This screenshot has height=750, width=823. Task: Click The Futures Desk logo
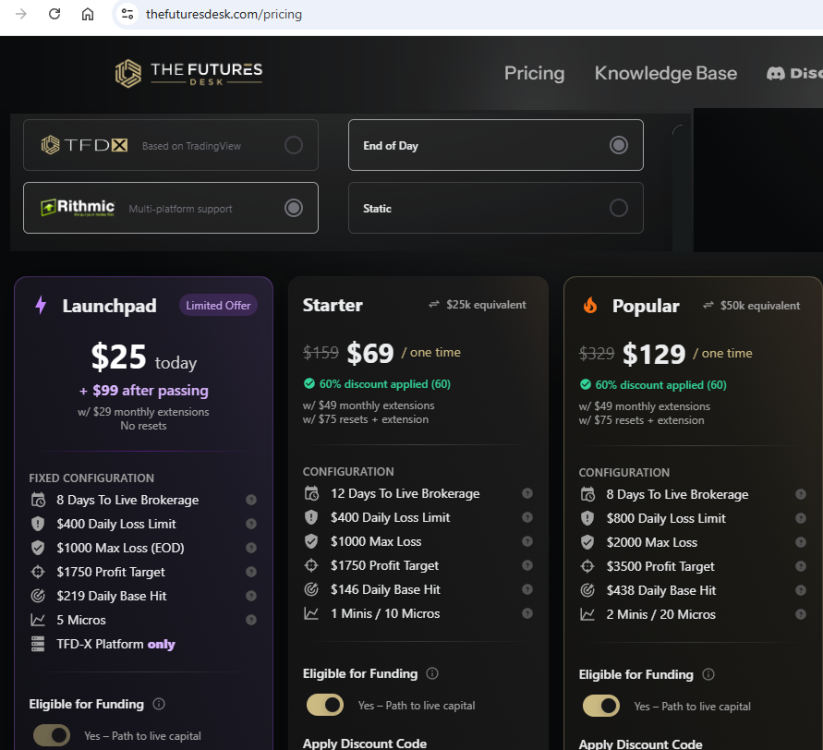click(188, 73)
